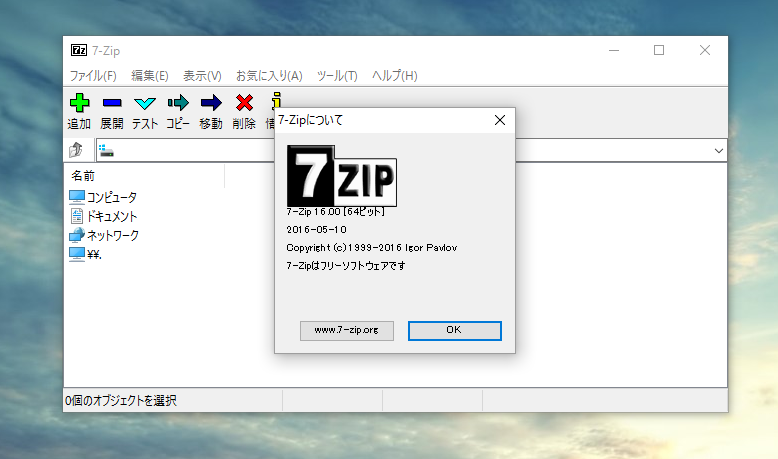Select the コンピュータ item
778x459 pixels.
coord(103,197)
